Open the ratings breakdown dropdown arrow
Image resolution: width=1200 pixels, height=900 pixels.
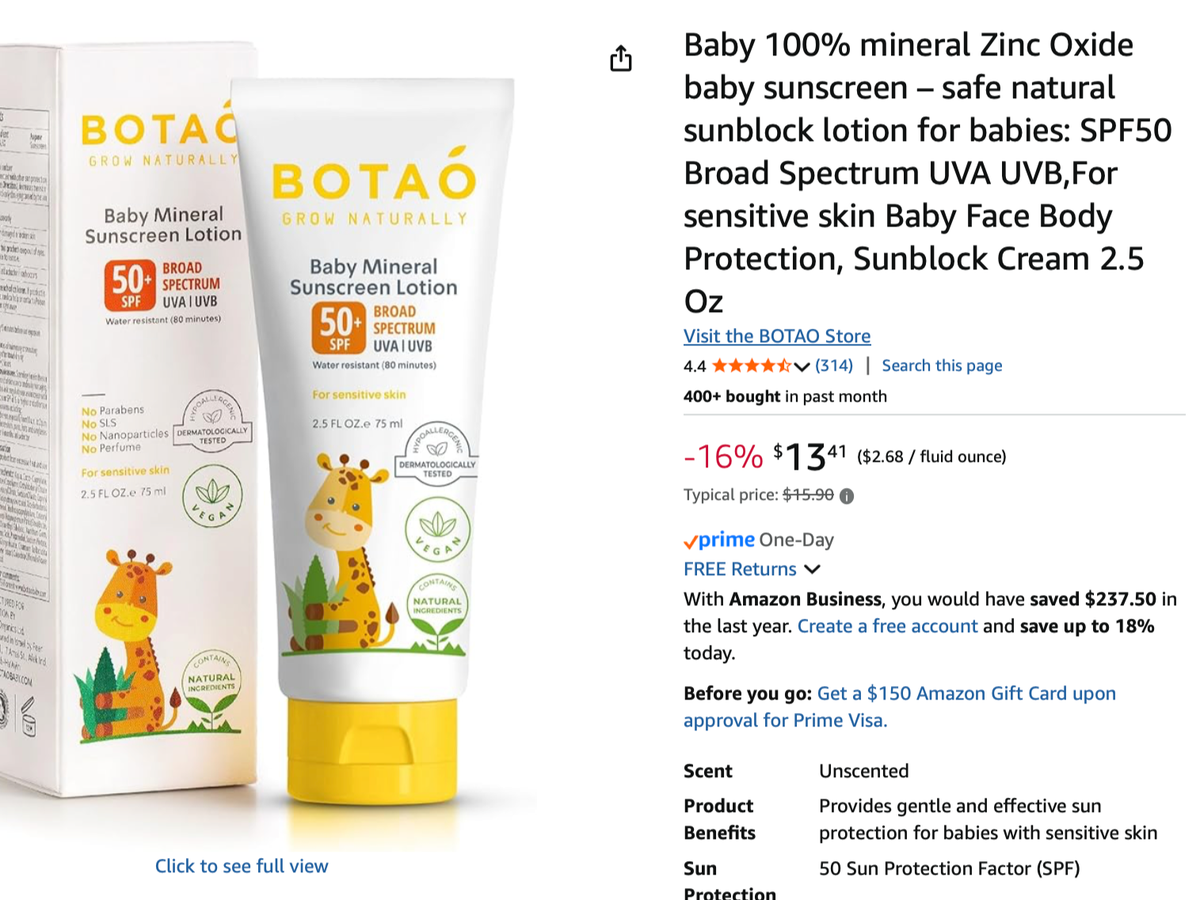click(x=802, y=366)
